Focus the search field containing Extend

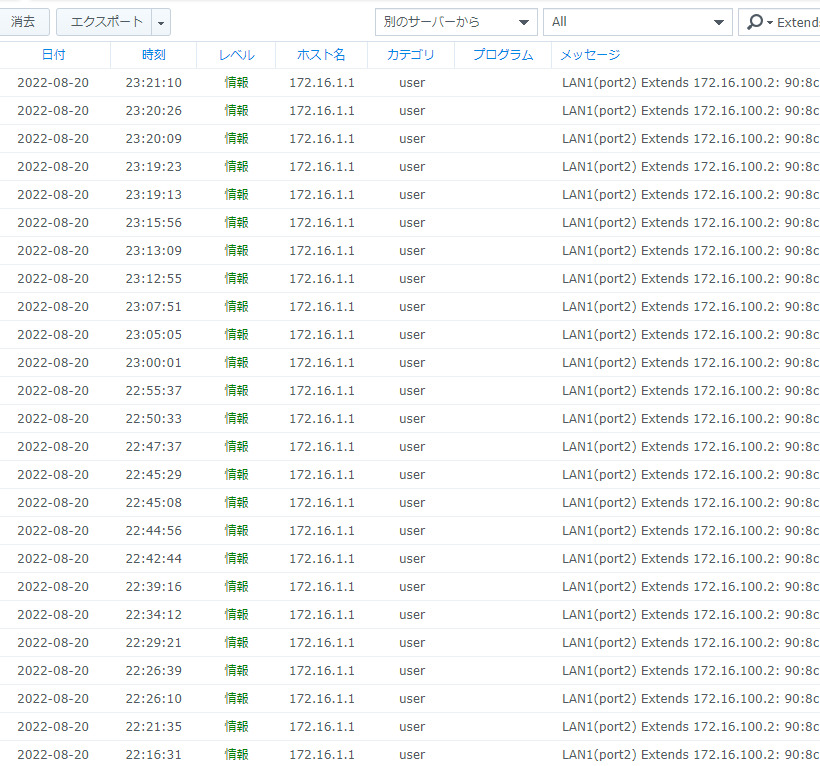coord(798,22)
